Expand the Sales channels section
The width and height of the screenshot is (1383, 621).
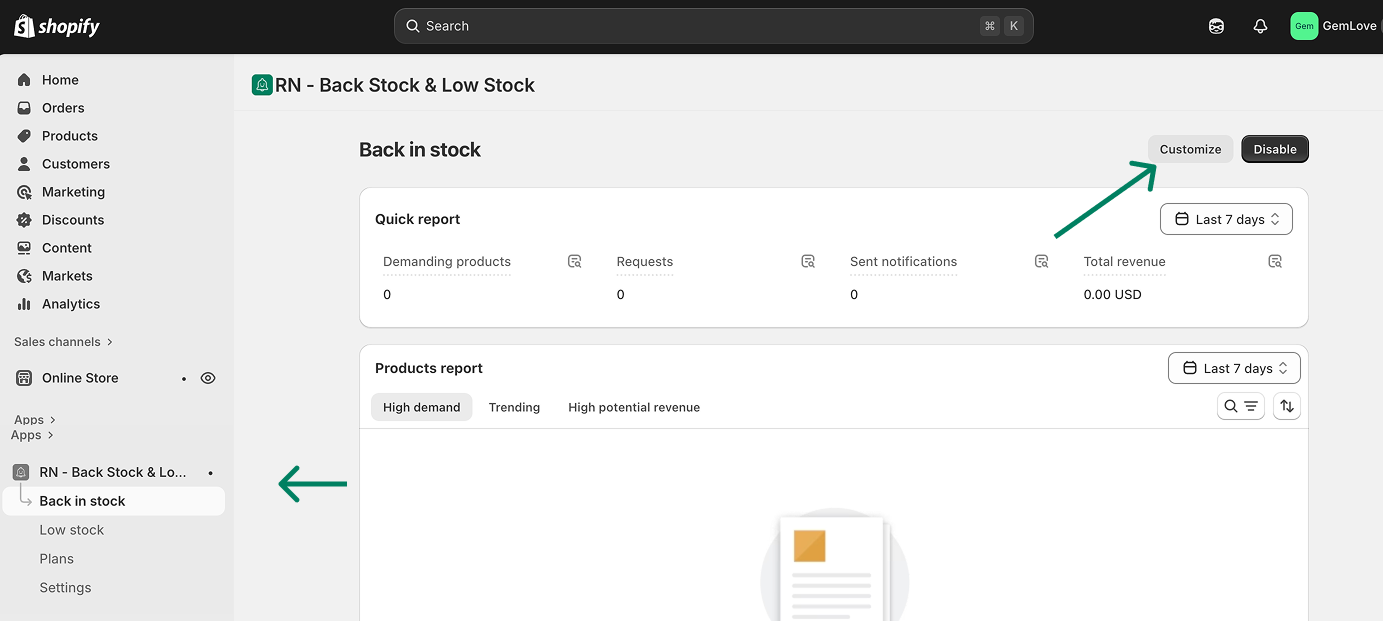coord(63,342)
